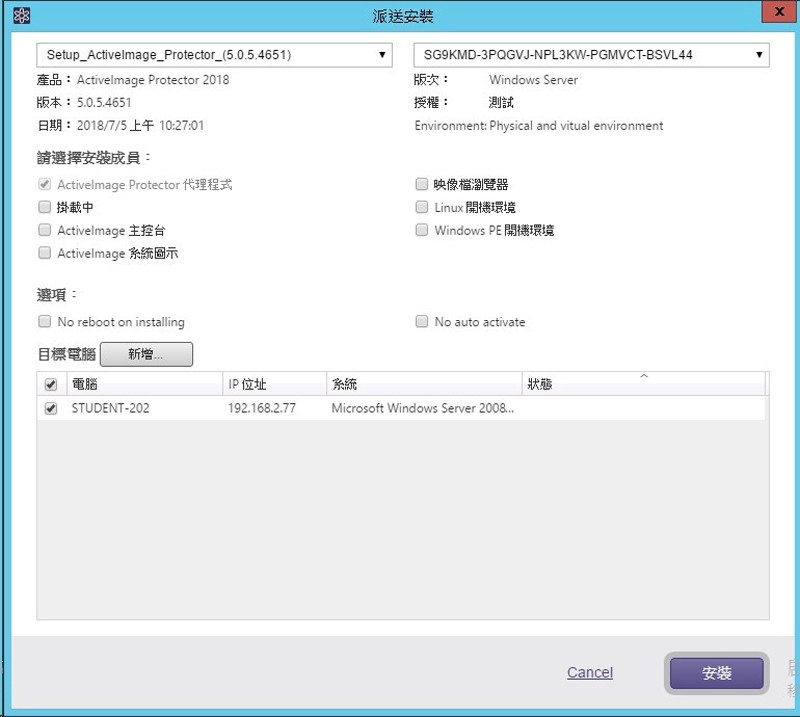Open the license key SG9KMD dropdown
Viewport: 800px width, 717px height.
(x=591, y=55)
